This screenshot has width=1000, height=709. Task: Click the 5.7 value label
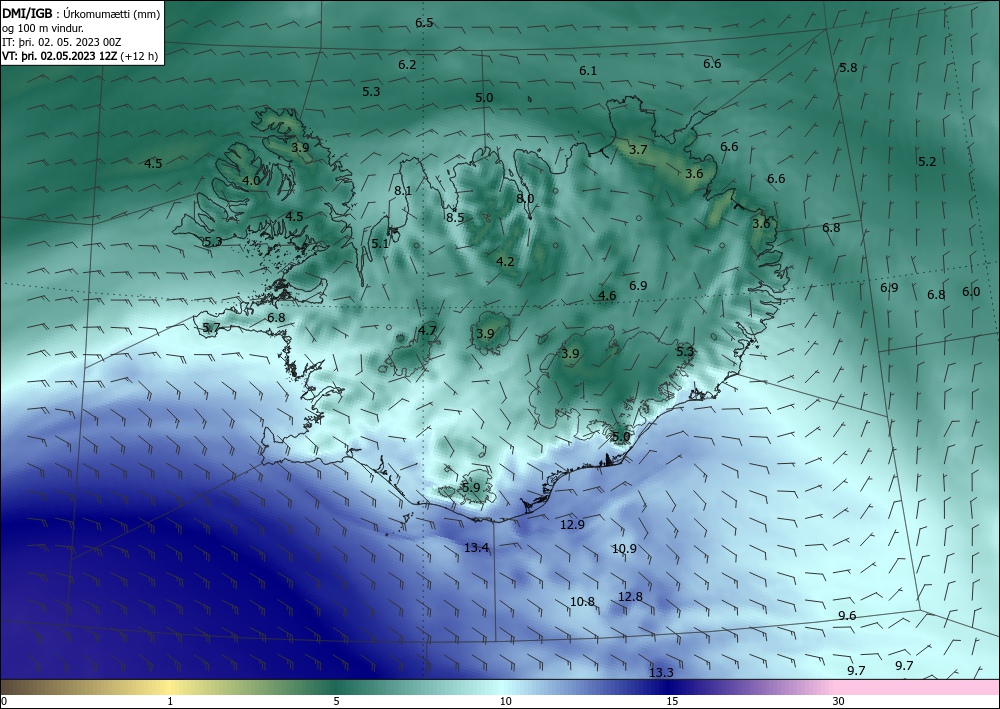coord(211,328)
